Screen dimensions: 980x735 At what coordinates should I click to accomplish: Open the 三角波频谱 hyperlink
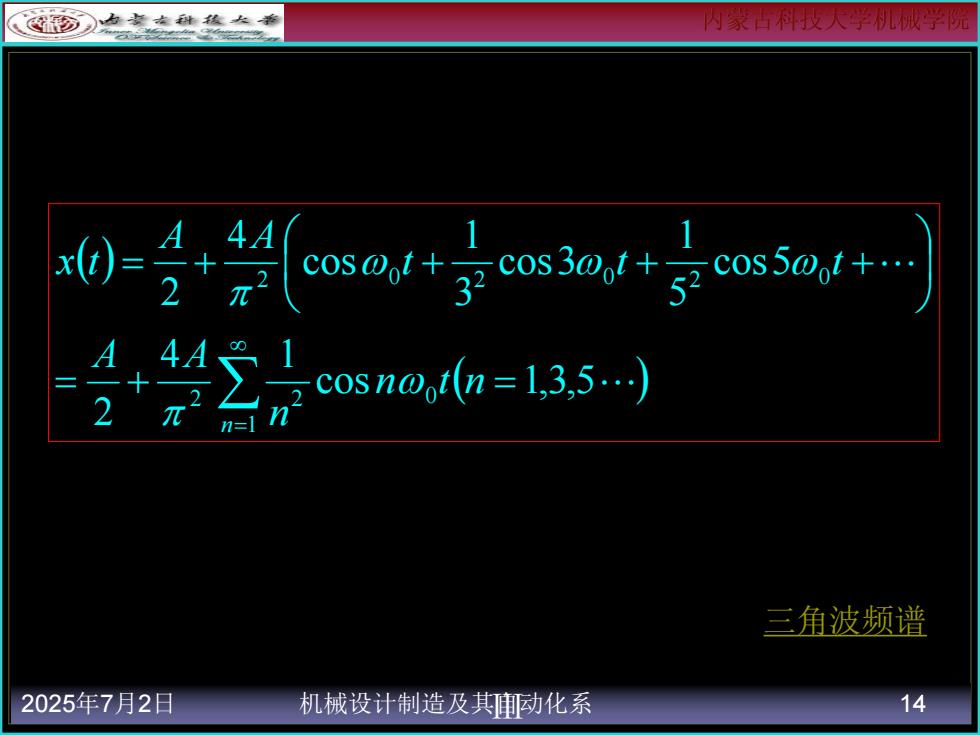(x=844, y=621)
